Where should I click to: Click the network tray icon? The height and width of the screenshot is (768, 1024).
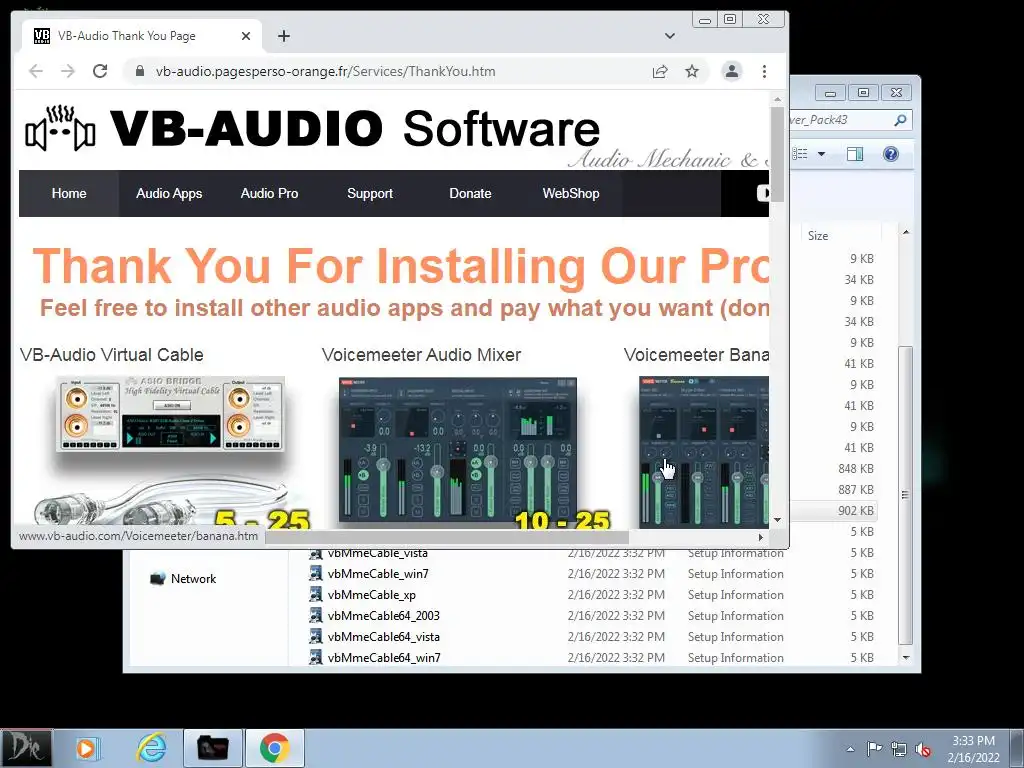click(x=899, y=749)
